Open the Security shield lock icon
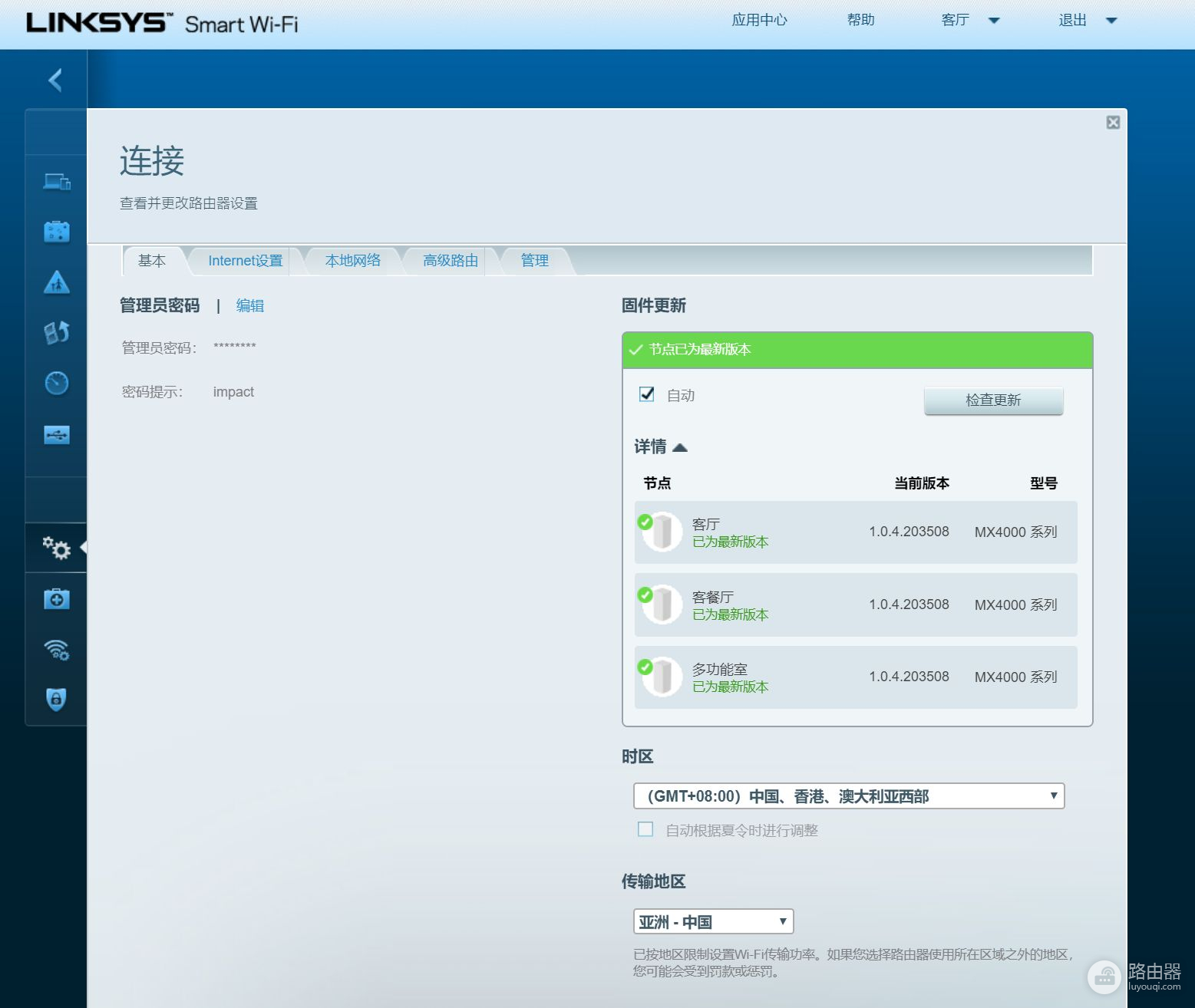The width and height of the screenshot is (1195, 1008). point(57,699)
